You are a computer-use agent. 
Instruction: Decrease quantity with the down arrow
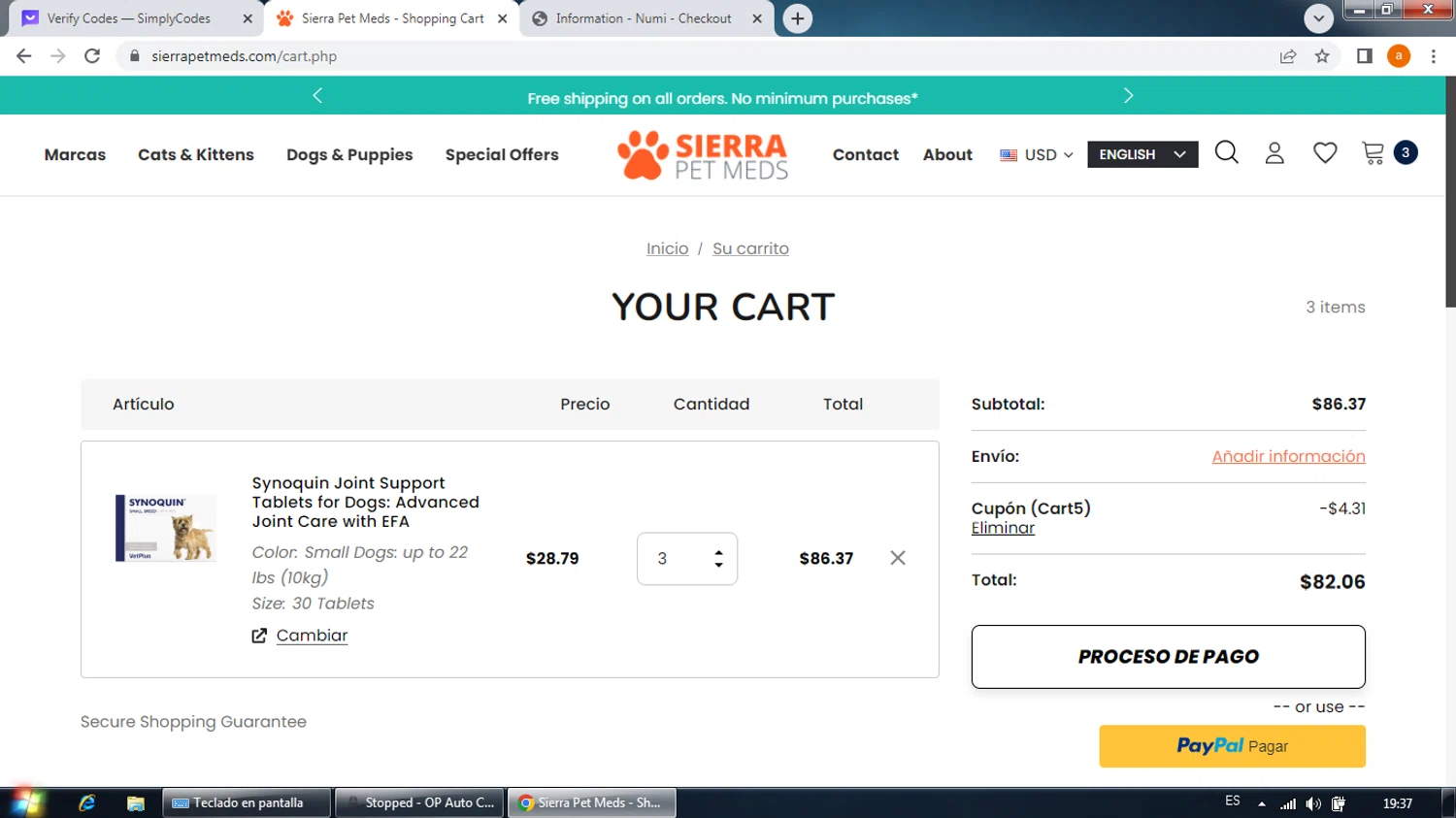(x=718, y=565)
